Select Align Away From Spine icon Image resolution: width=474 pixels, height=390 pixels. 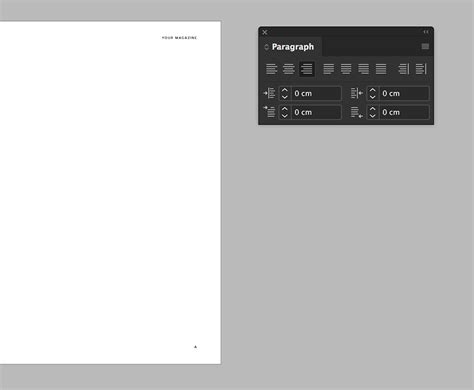click(x=421, y=69)
